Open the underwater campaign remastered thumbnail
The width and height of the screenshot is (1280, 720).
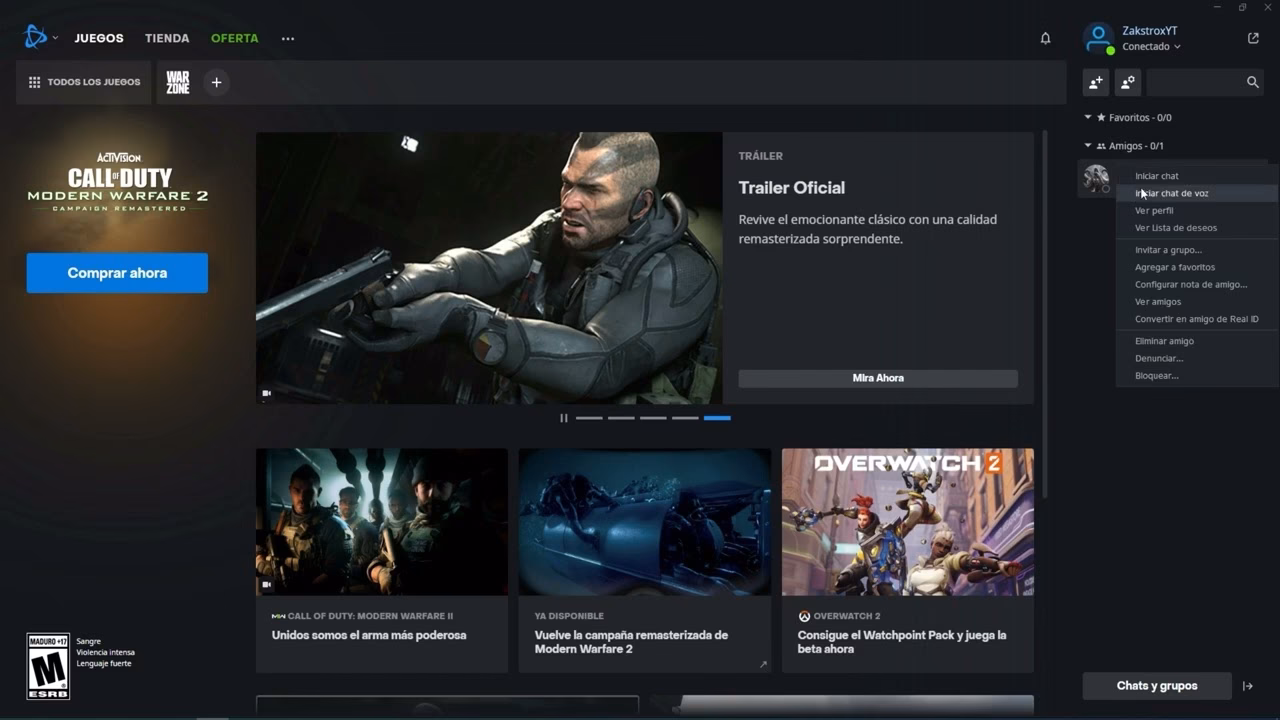[x=645, y=522]
